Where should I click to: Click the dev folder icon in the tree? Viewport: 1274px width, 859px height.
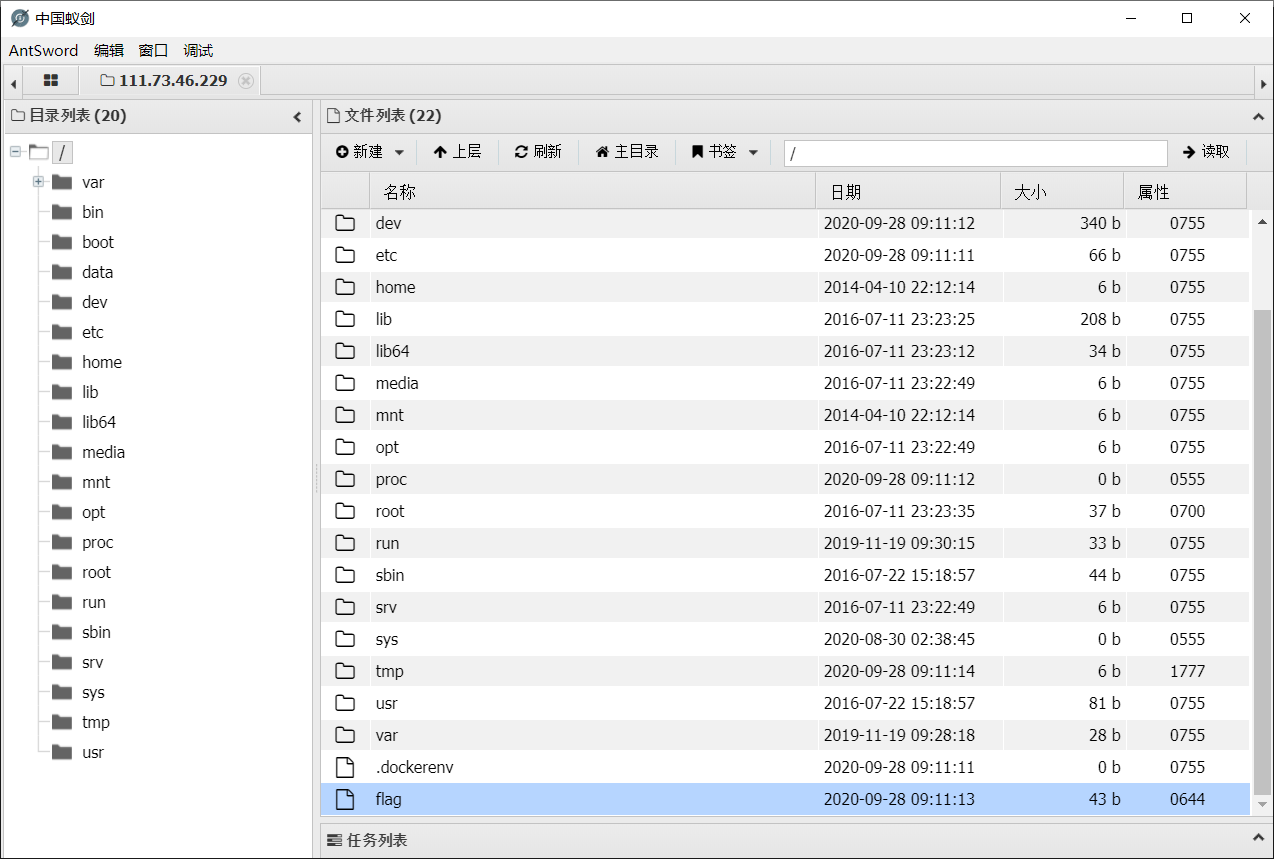pos(62,302)
